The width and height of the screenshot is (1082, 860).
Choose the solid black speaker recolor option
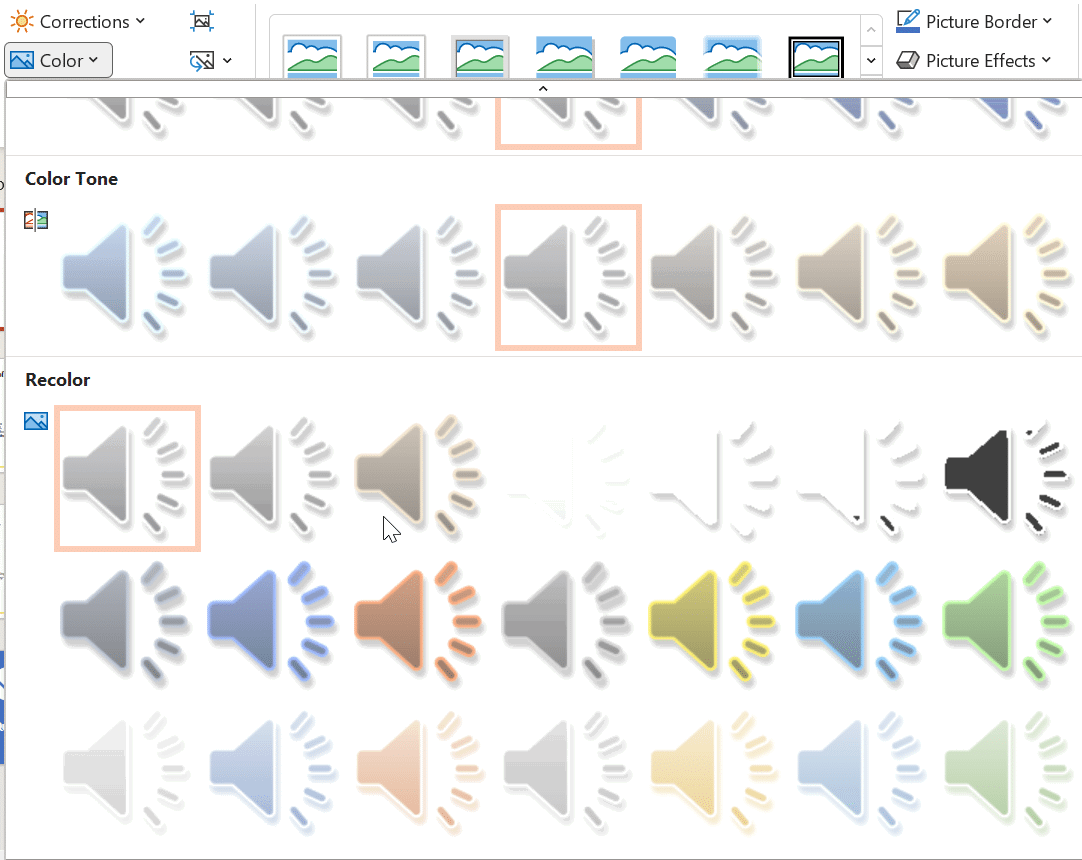[1010, 478]
